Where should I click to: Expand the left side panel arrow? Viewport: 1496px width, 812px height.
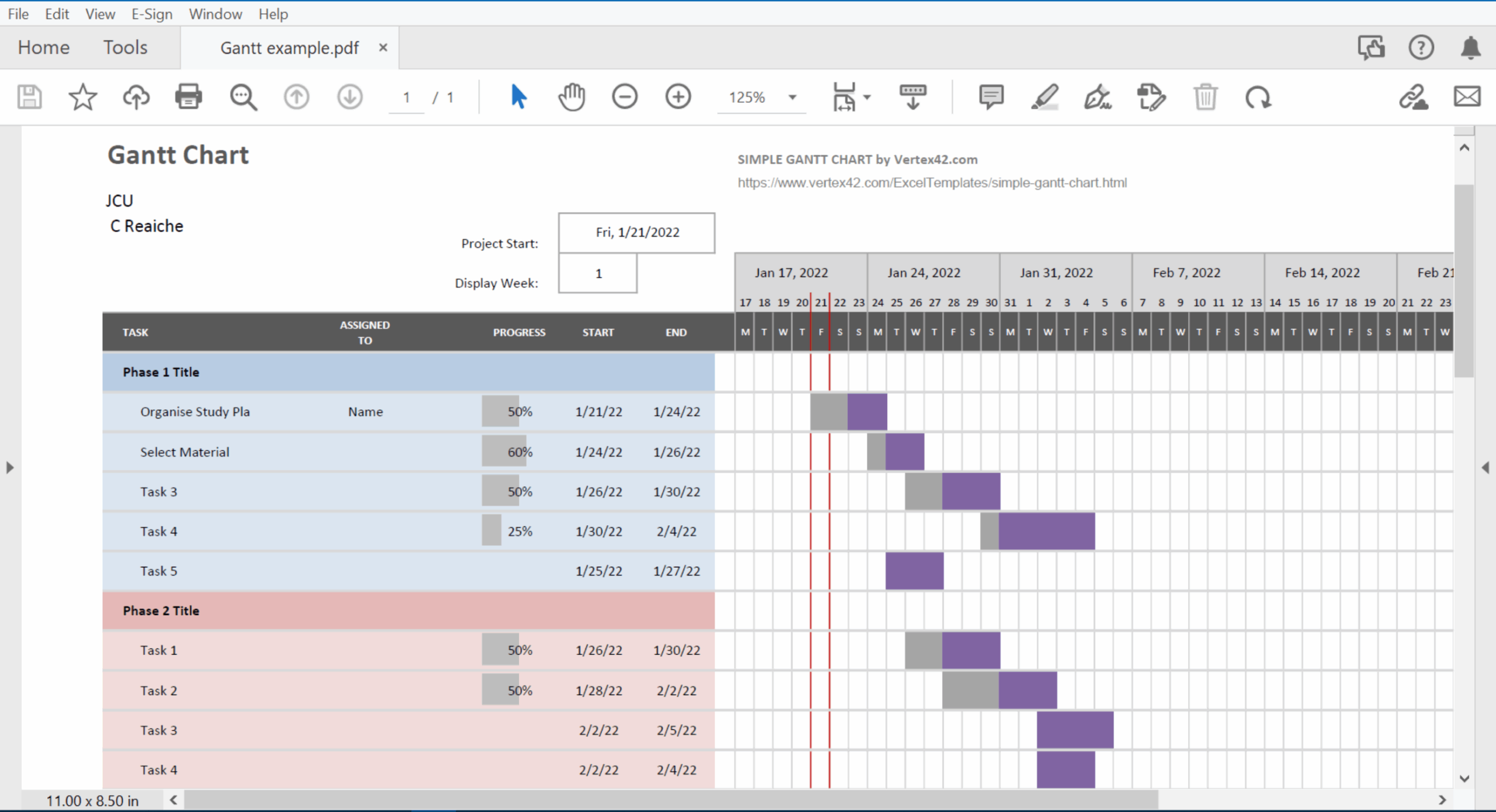pyautogui.click(x=10, y=467)
